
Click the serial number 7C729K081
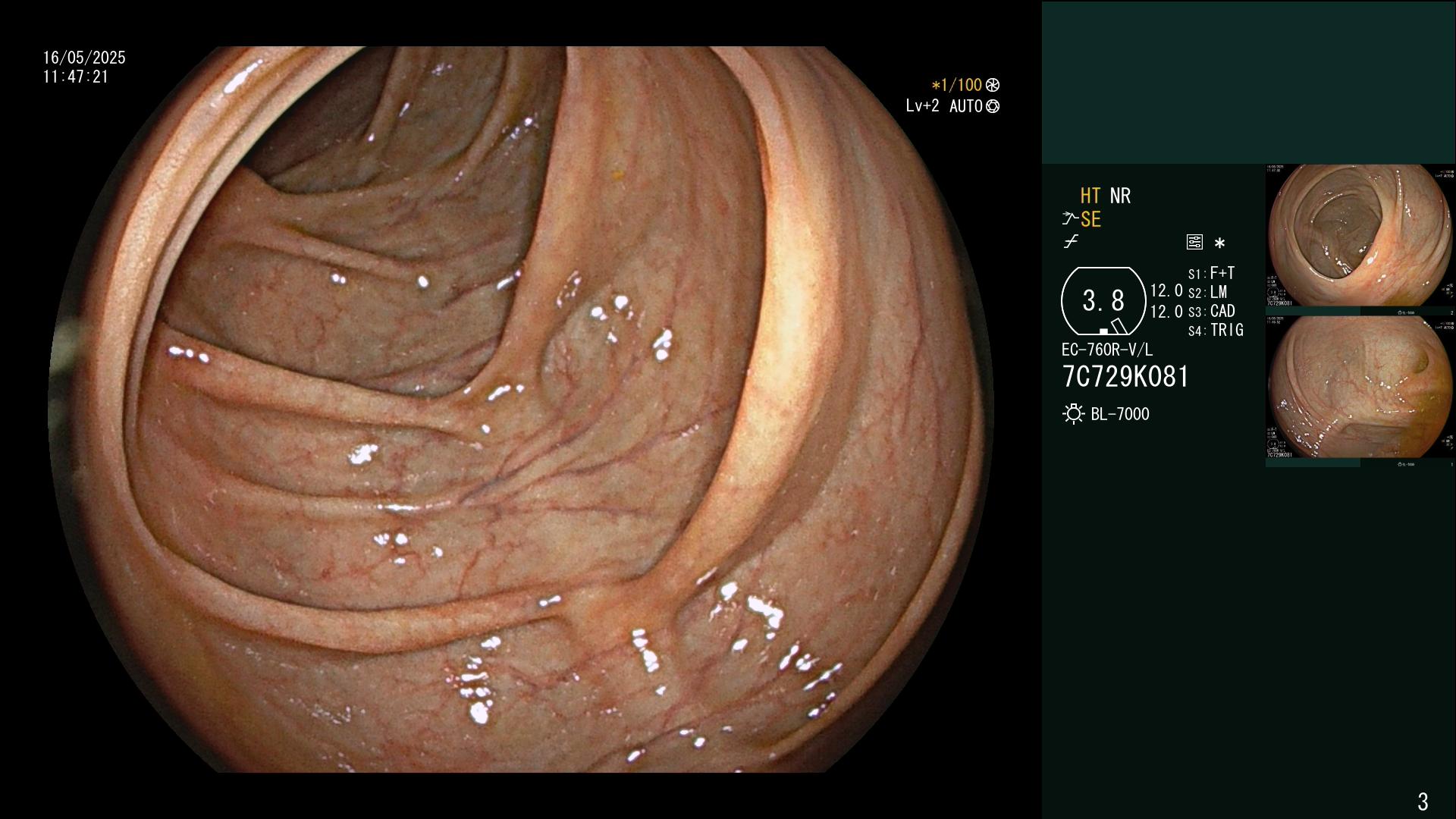click(1125, 377)
